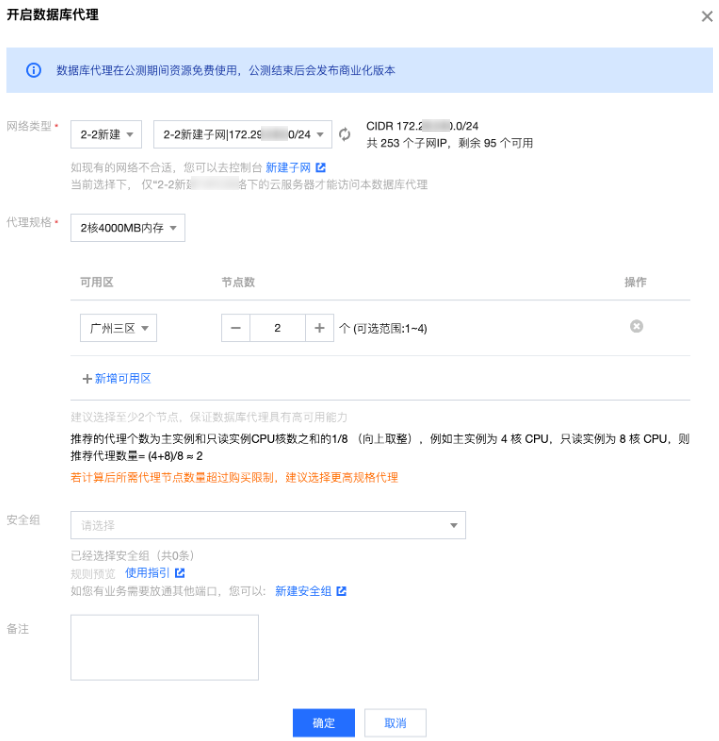The image size is (719, 741).
Task: Click the info icon in blue banner
Action: click(x=34, y=70)
